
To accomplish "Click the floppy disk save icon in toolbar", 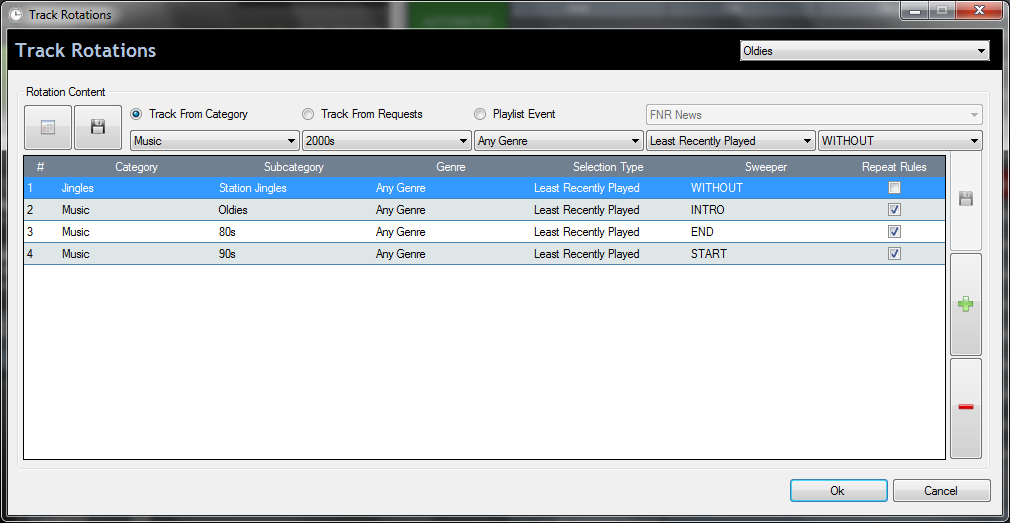I will pyautogui.click(x=98, y=127).
